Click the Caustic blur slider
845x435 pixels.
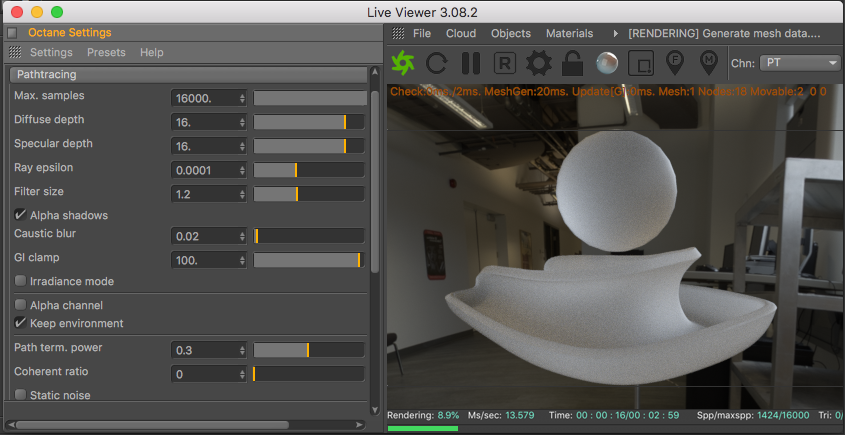click(x=309, y=236)
